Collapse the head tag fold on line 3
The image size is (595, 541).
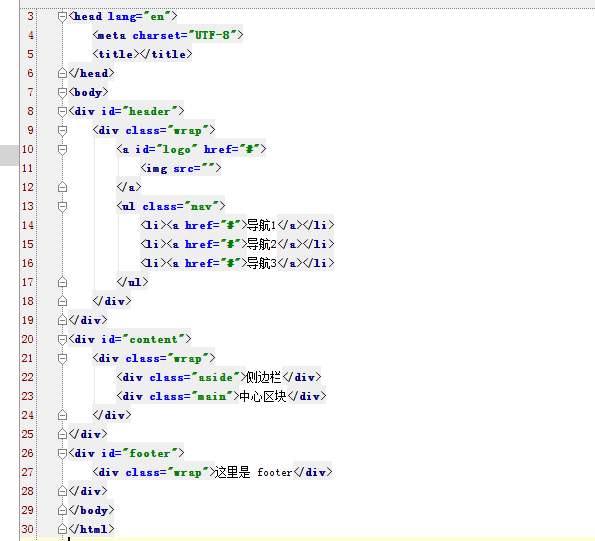tap(63, 16)
